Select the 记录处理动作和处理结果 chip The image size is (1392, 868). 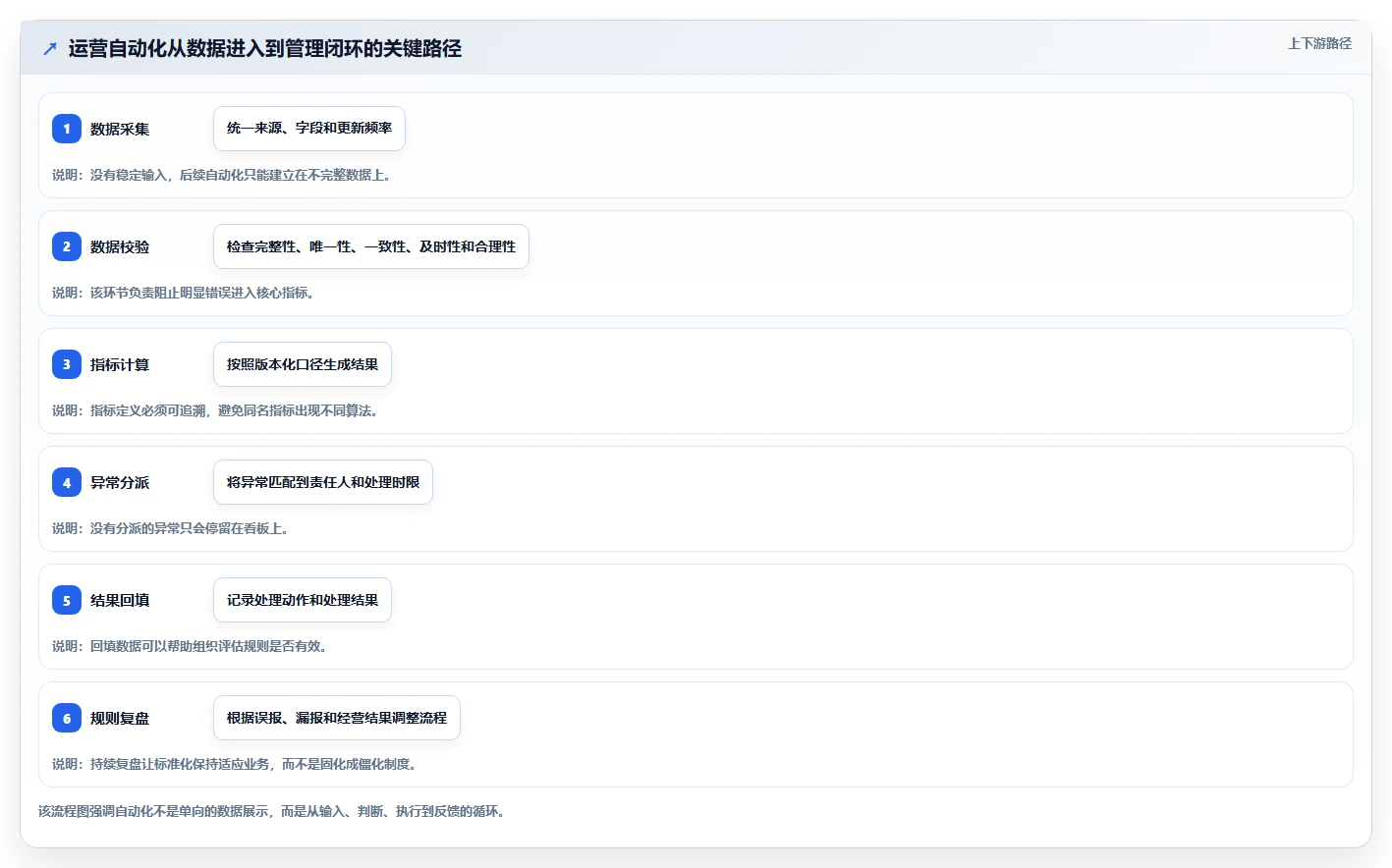pyautogui.click(x=303, y=600)
